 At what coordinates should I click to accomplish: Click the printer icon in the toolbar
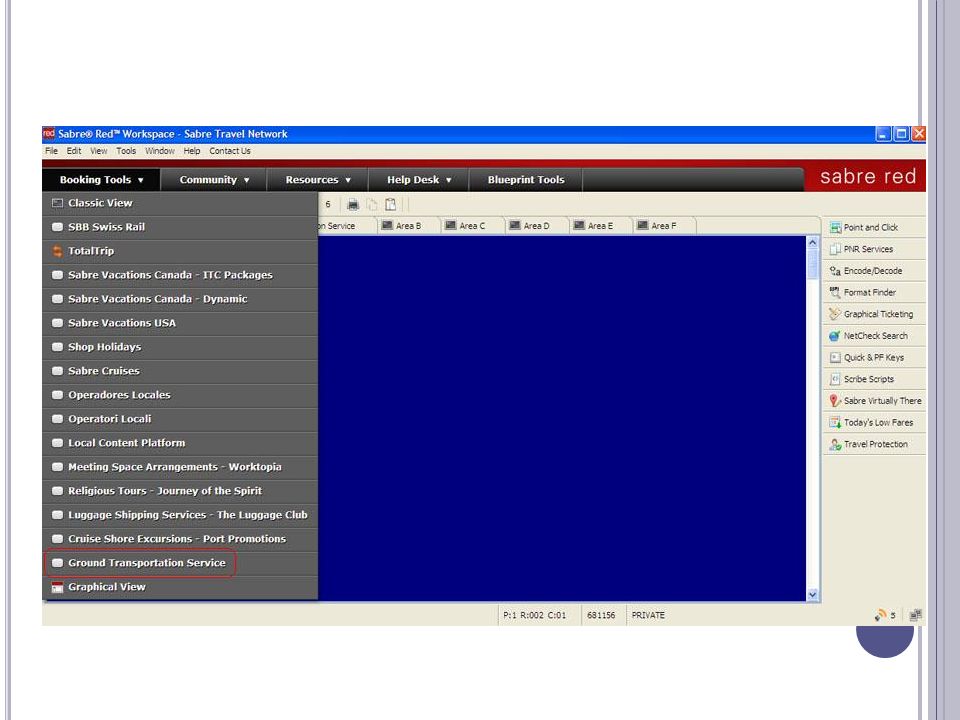pos(353,204)
